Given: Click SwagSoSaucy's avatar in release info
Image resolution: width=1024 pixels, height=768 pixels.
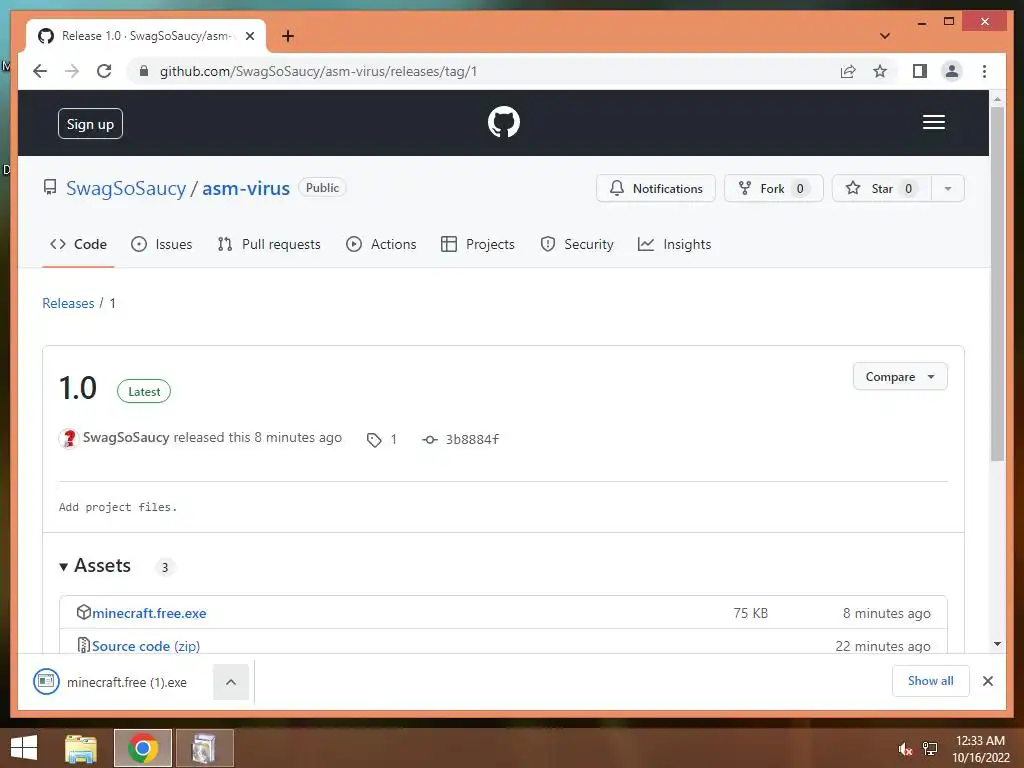Looking at the screenshot, I should [x=69, y=438].
